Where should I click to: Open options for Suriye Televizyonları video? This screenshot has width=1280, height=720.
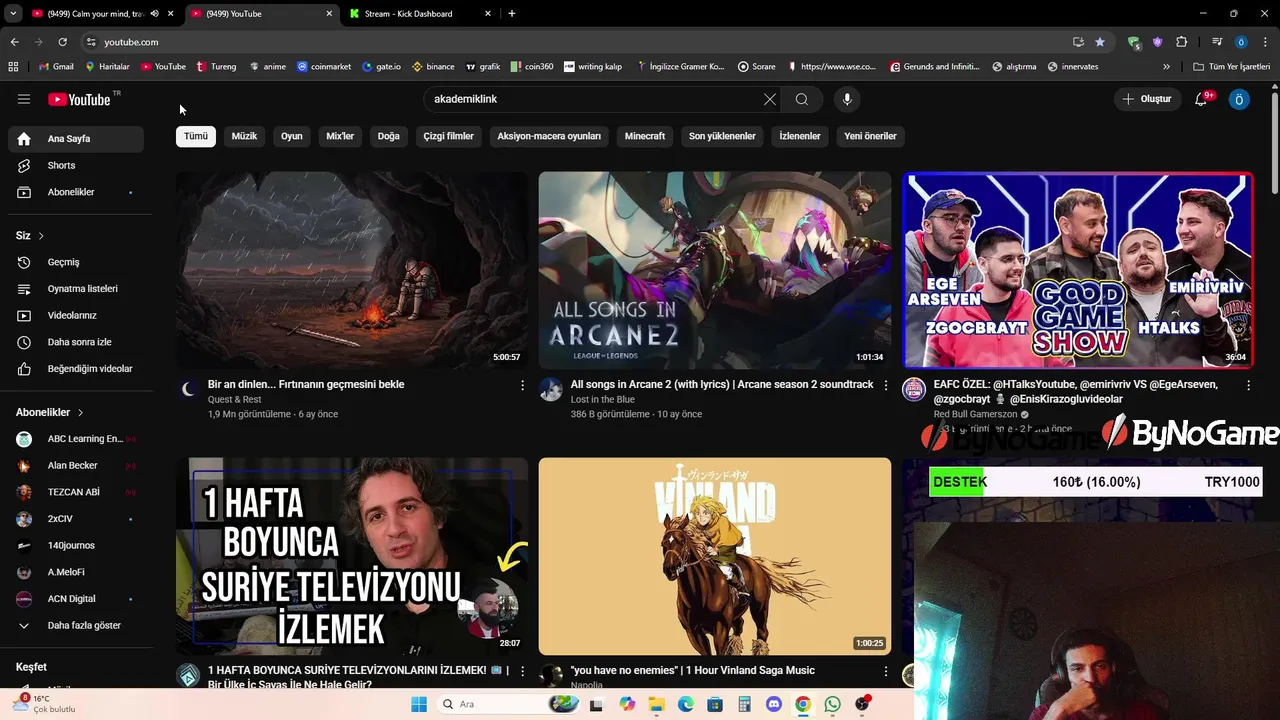[522, 671]
